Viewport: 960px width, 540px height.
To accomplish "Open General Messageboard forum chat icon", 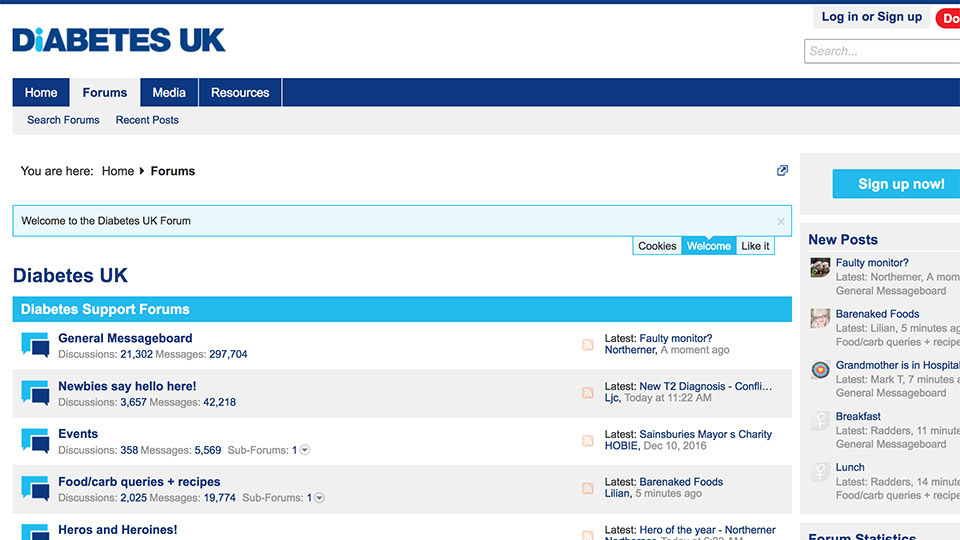I will click(35, 344).
